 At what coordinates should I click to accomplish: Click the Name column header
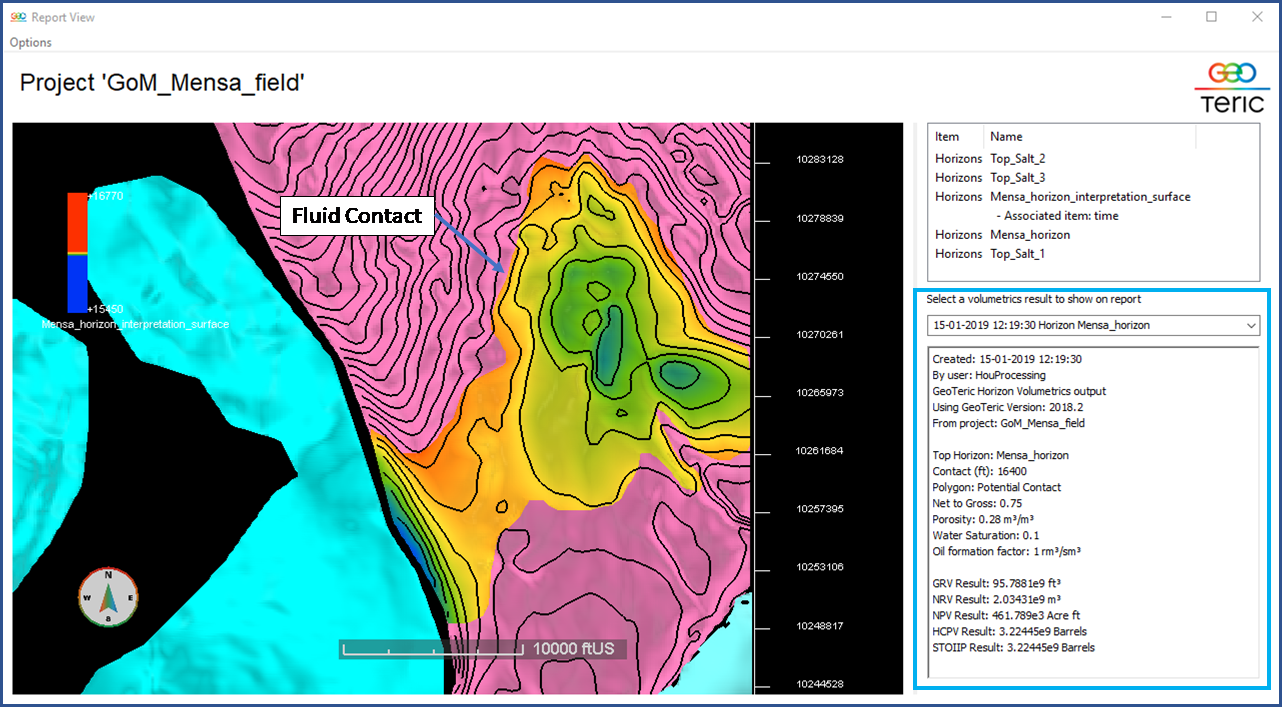point(1006,136)
